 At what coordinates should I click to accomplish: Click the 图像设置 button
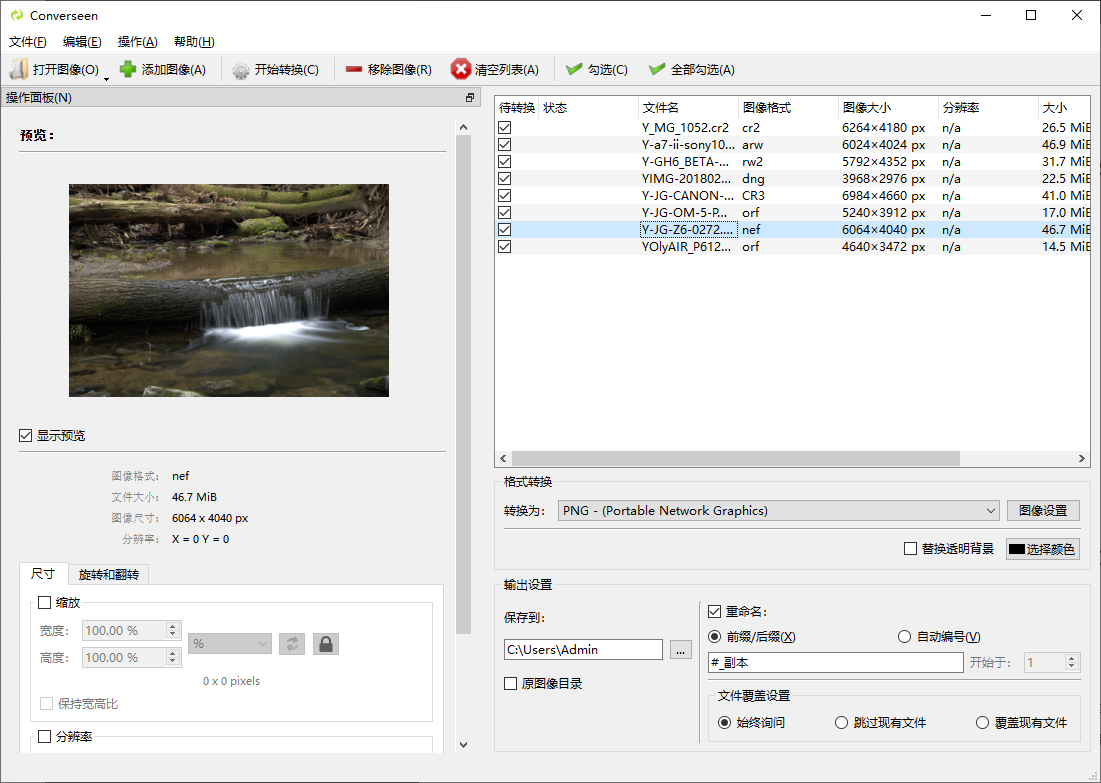click(1043, 511)
